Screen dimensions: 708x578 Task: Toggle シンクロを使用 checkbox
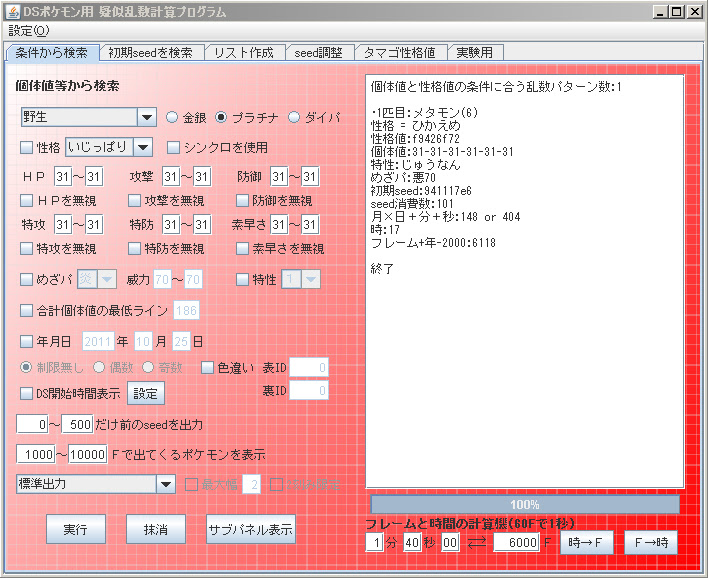click(x=173, y=147)
